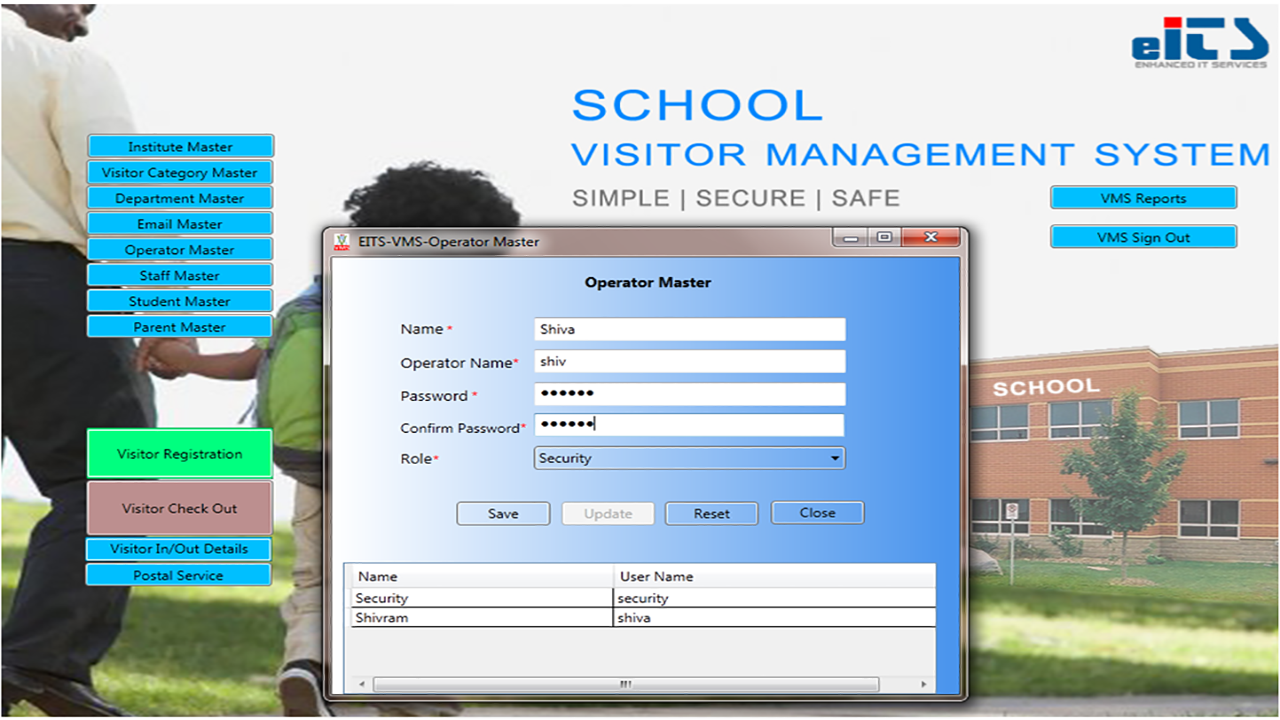Click the Name input field

[x=690, y=329]
